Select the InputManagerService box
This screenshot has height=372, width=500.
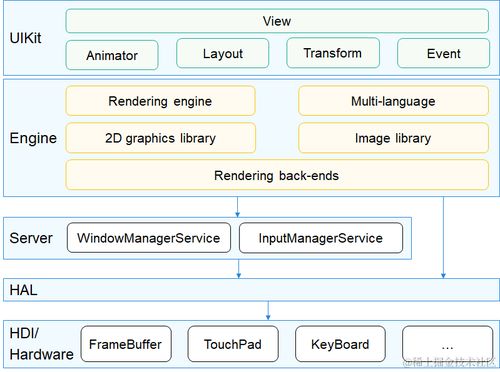coord(321,238)
